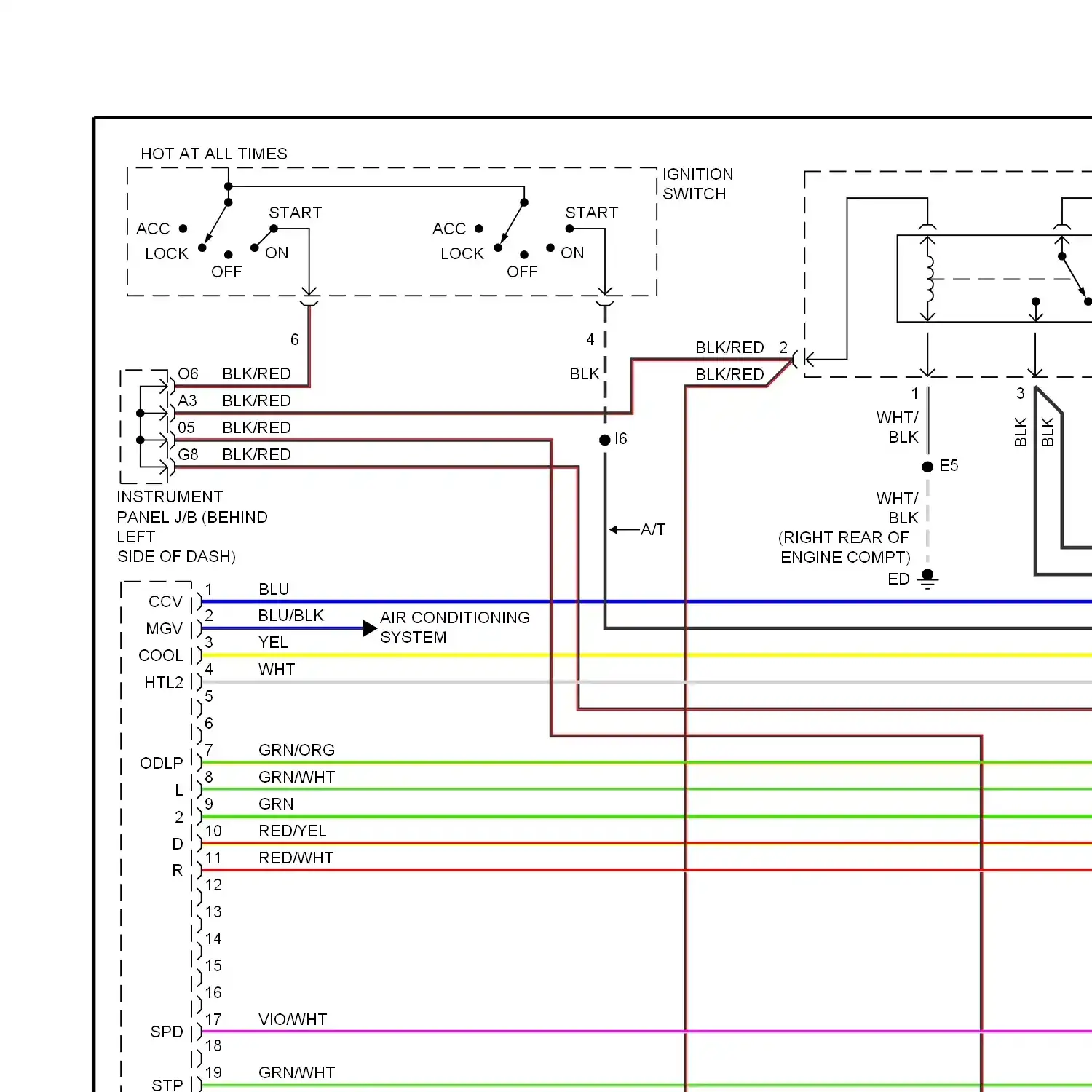Select the O6 connector pin label
The width and height of the screenshot is (1092, 1092).
click(188, 373)
